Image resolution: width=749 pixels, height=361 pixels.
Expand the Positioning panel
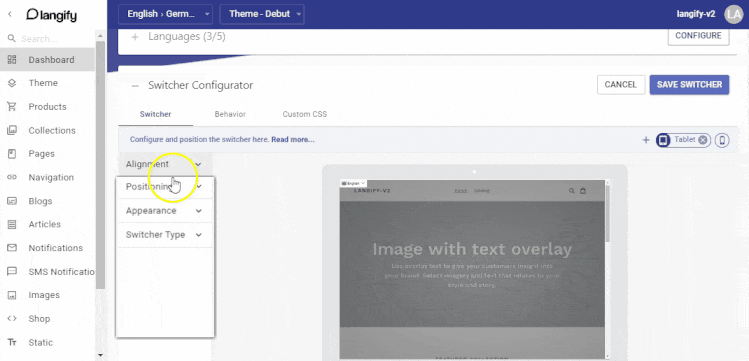click(x=164, y=187)
